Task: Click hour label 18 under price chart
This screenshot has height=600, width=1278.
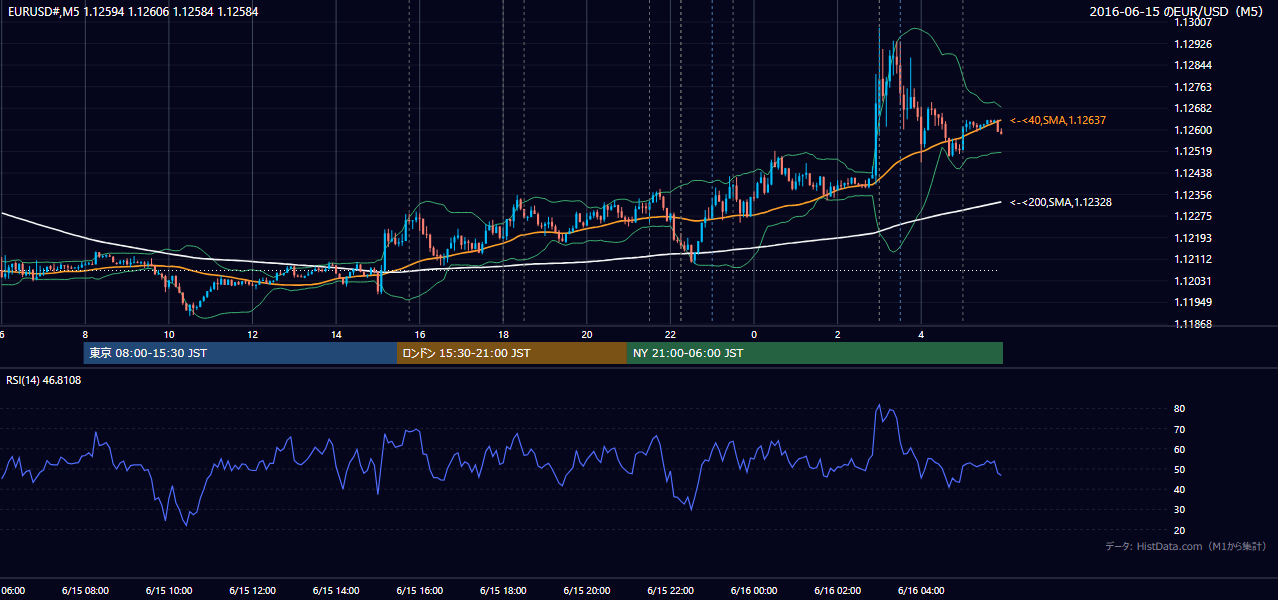Action: [x=503, y=334]
